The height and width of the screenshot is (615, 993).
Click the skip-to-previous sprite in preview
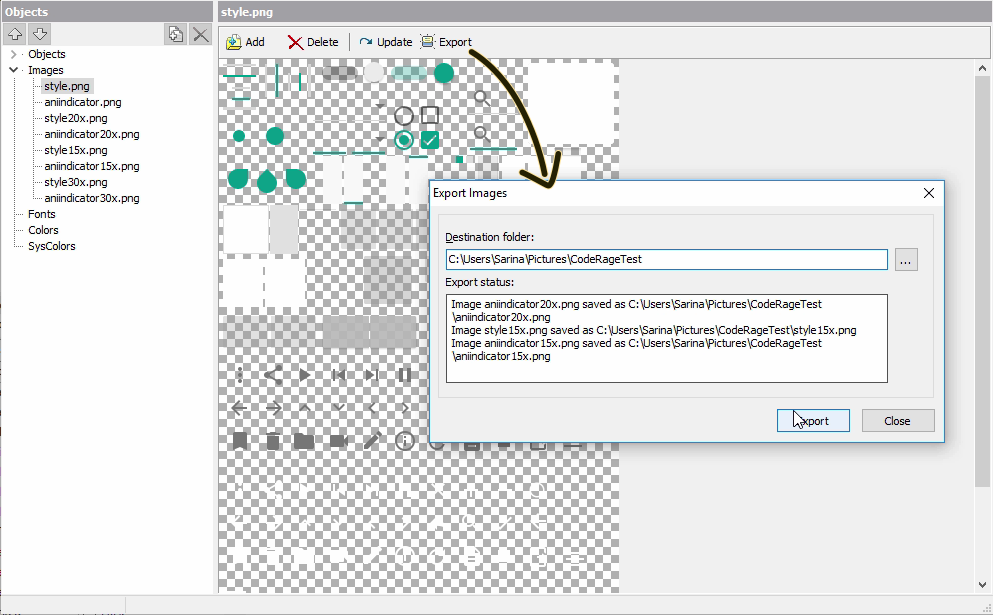(339, 375)
